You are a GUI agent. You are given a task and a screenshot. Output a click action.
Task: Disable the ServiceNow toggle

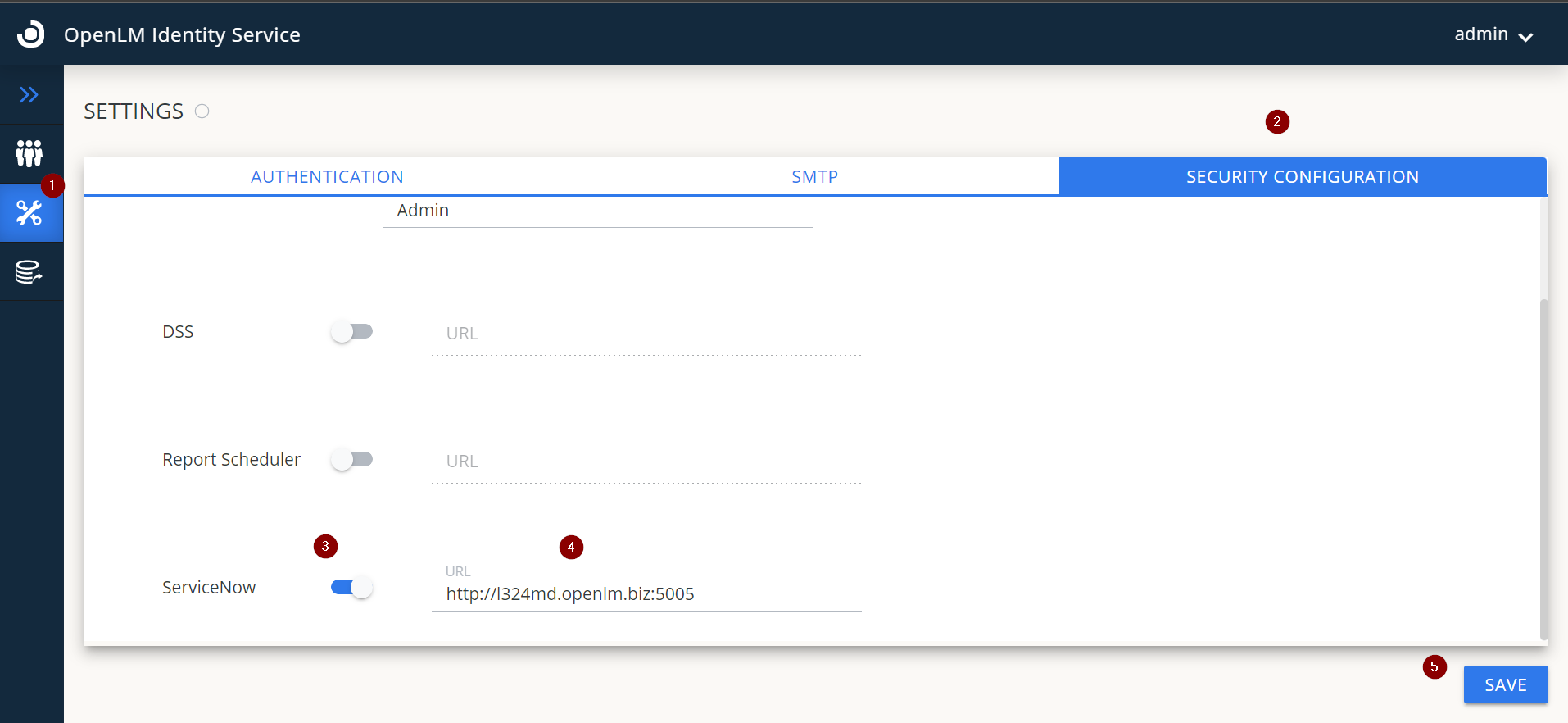(351, 588)
